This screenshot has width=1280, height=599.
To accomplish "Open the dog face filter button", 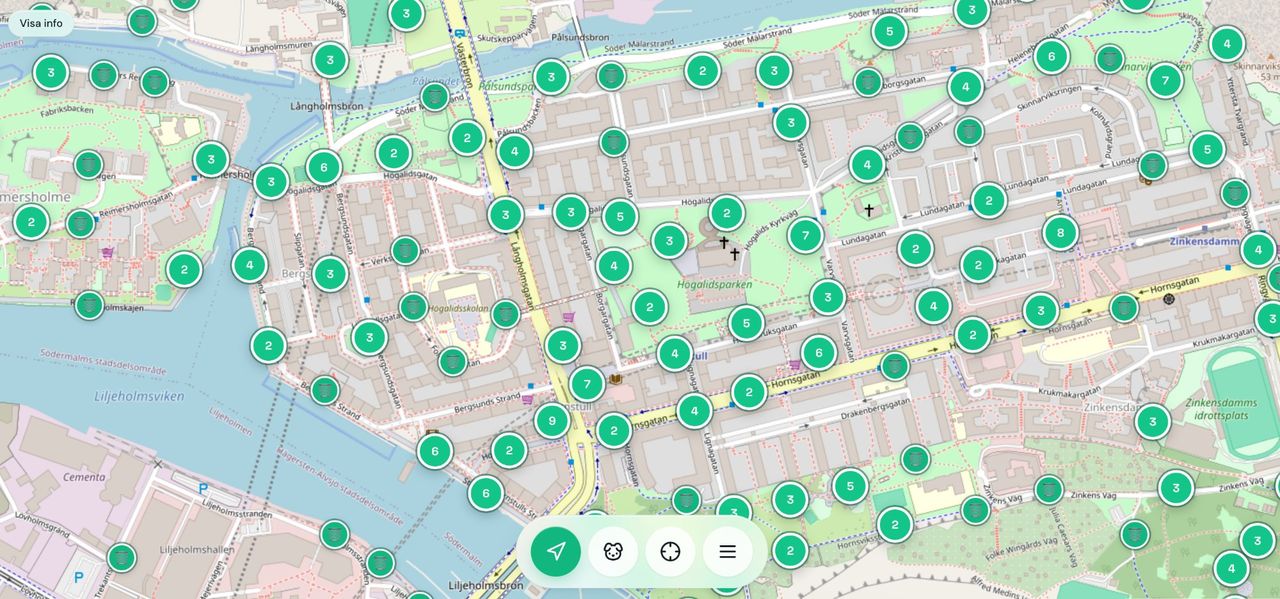I will coord(613,551).
